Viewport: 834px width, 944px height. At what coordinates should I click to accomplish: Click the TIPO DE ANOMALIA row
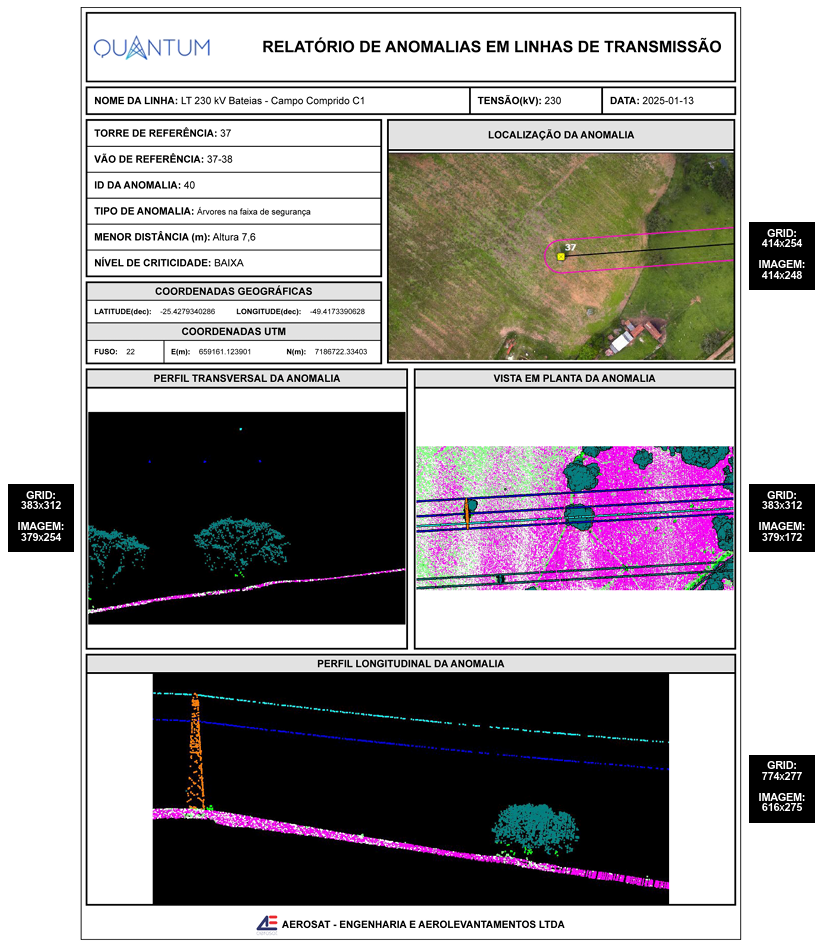coord(234,211)
